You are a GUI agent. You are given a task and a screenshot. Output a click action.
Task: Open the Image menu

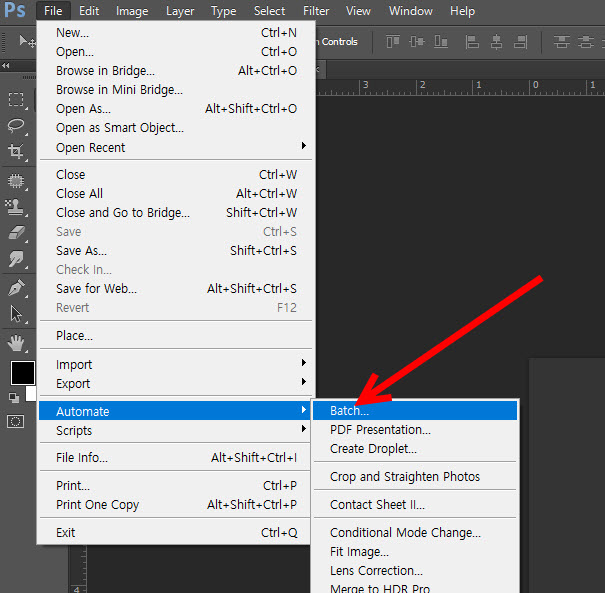pos(132,11)
